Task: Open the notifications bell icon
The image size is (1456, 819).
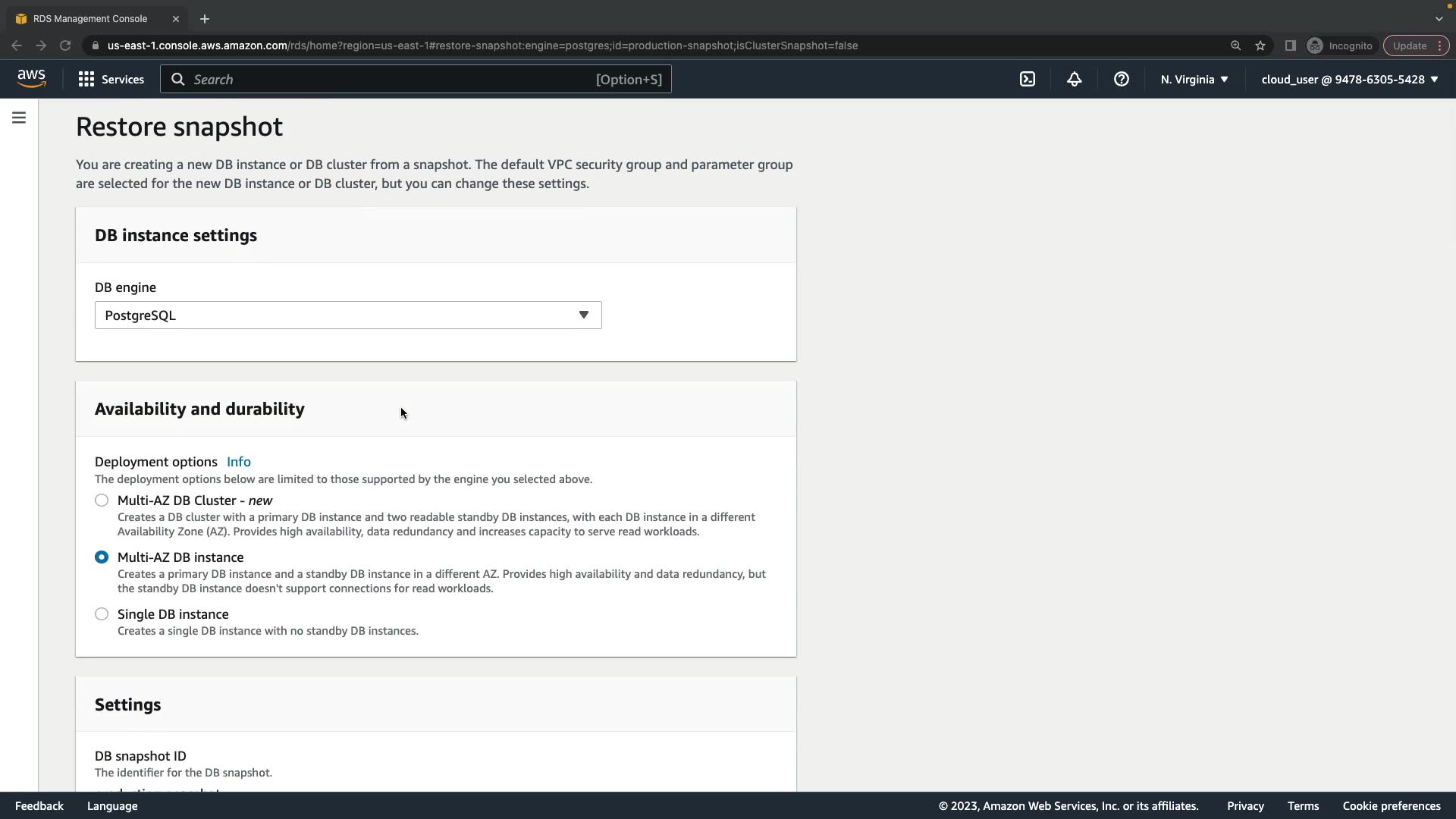Action: tap(1074, 79)
